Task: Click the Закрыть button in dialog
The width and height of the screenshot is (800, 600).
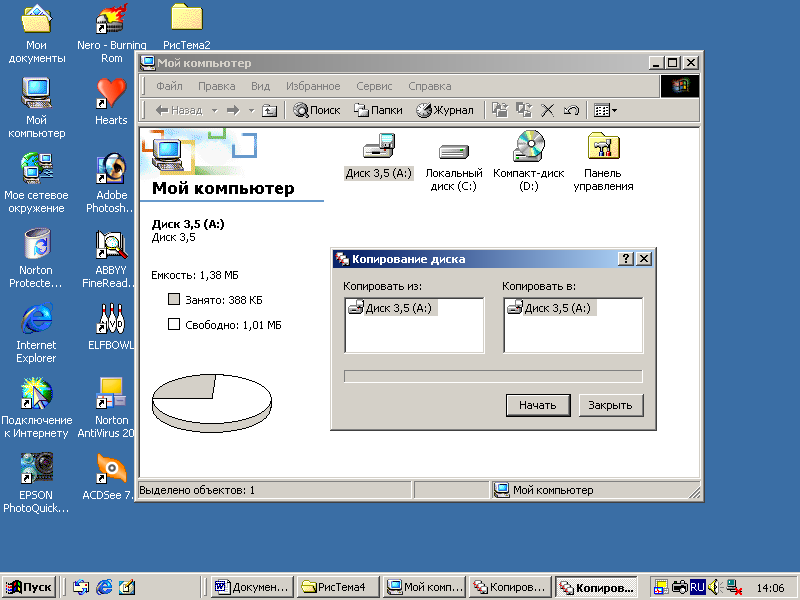Action: click(x=610, y=405)
